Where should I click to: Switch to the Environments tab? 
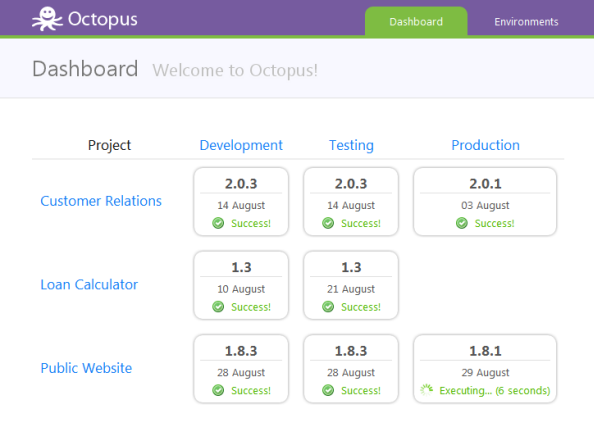(x=526, y=22)
